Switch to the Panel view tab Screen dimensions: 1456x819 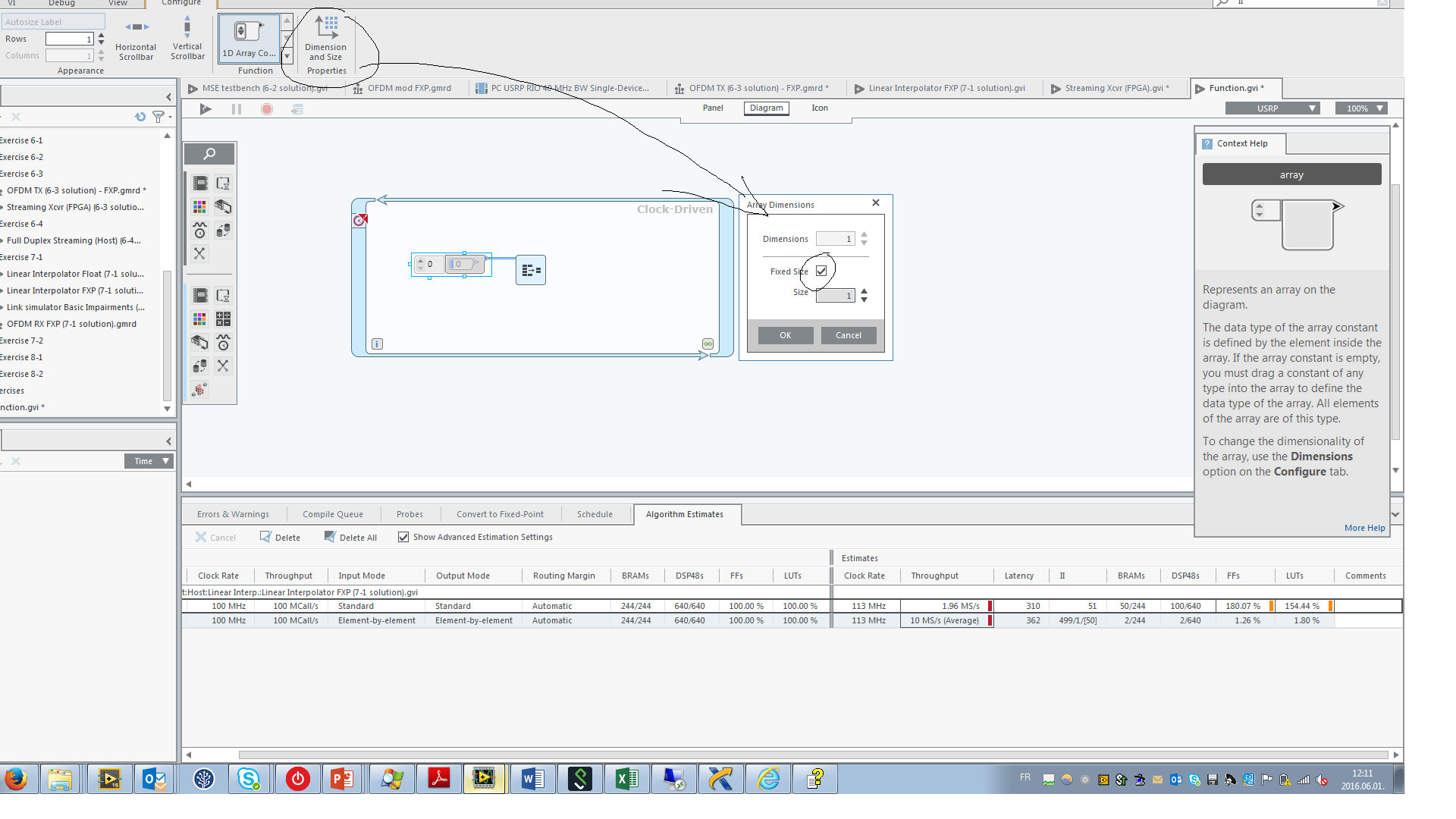[x=713, y=108]
